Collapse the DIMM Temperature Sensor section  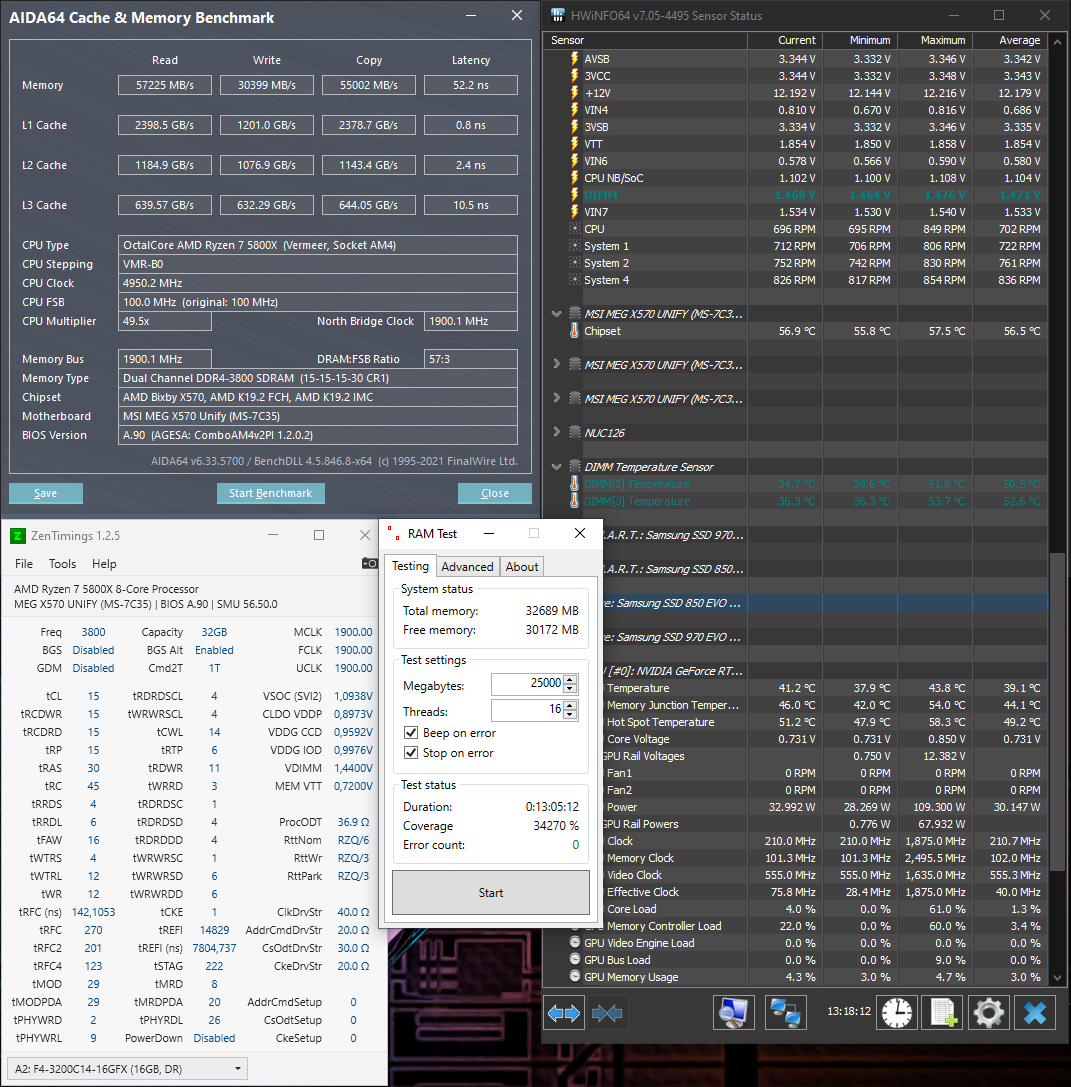pyautogui.click(x=557, y=466)
